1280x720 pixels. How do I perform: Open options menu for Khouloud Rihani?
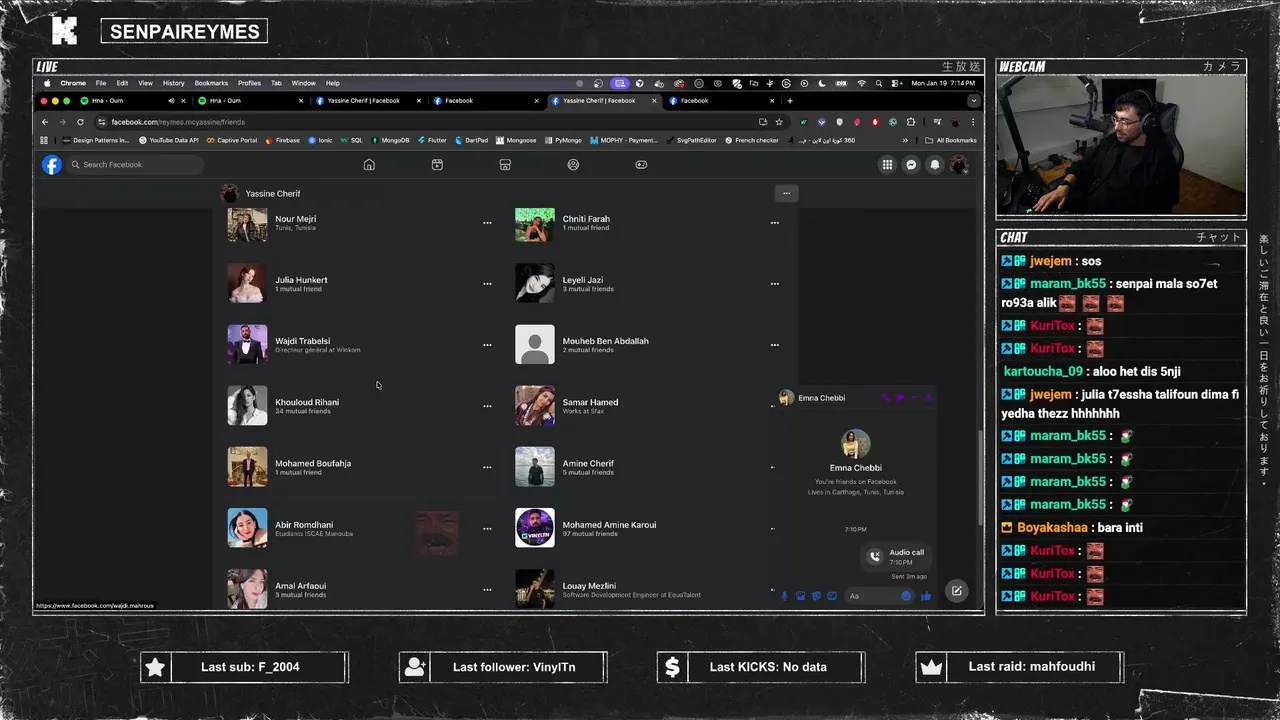point(487,406)
